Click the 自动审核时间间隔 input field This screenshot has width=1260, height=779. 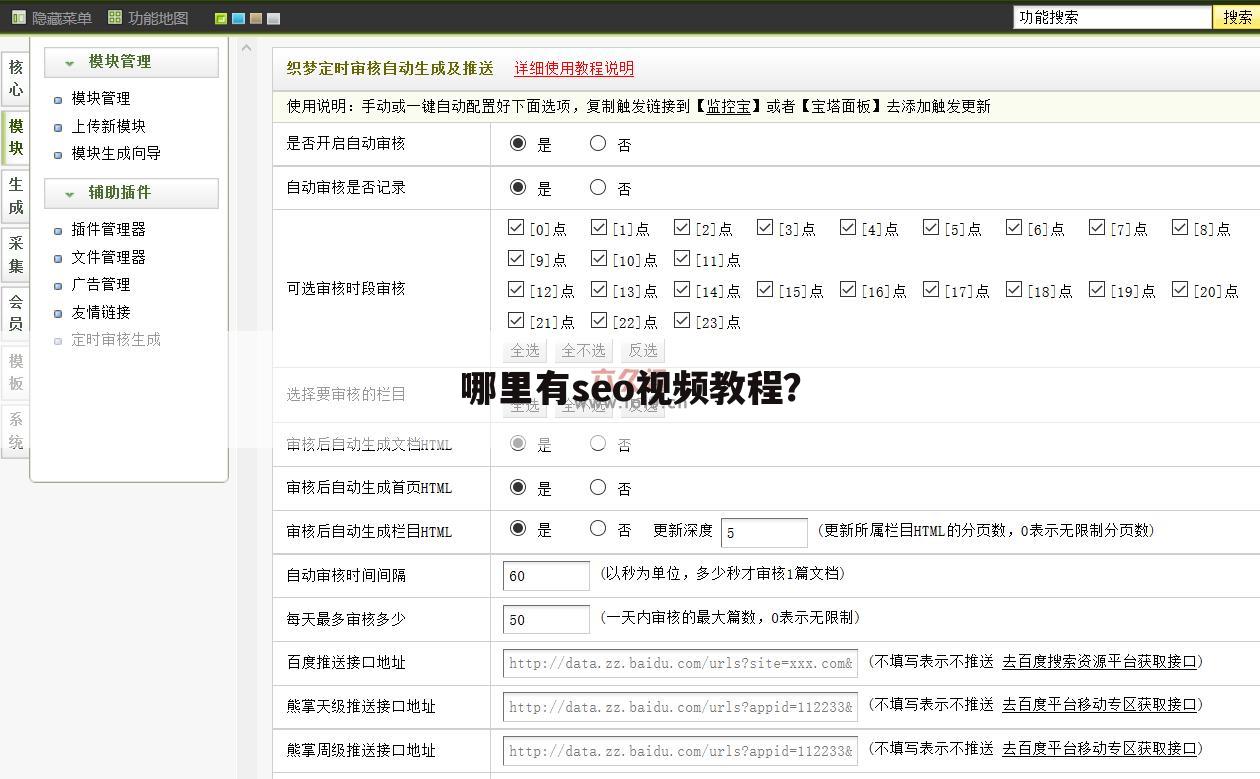(x=546, y=575)
